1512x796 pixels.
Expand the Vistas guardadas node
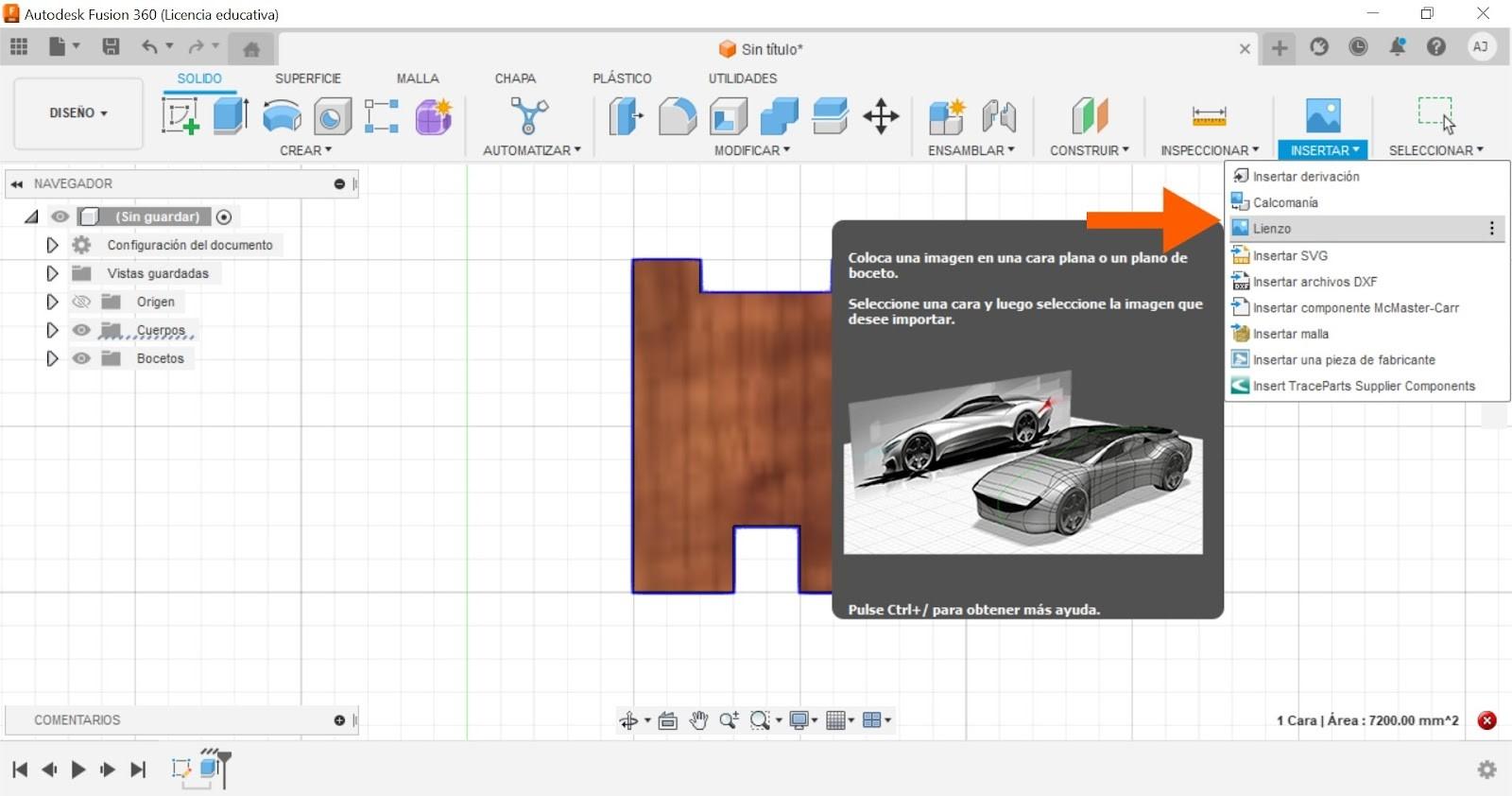tap(52, 273)
